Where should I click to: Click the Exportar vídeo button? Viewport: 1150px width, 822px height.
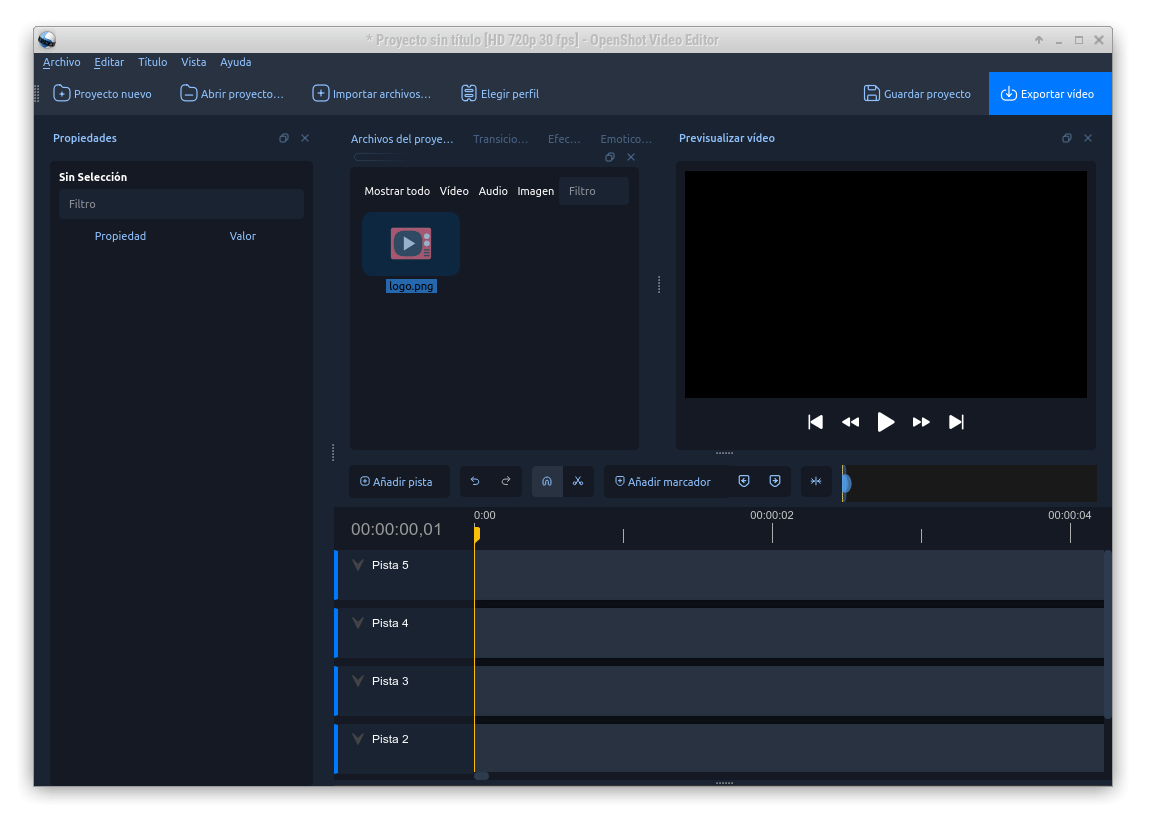(1049, 94)
